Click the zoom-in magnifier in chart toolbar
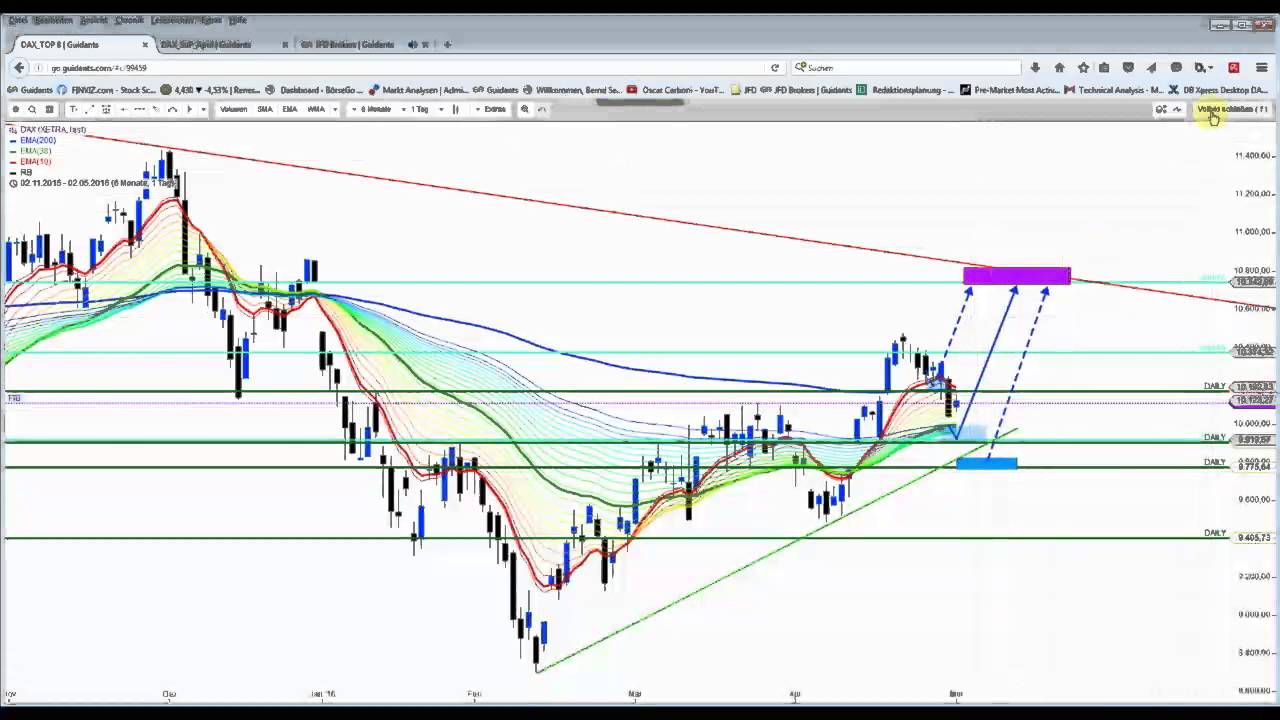This screenshot has height=720, width=1280. tap(524, 109)
